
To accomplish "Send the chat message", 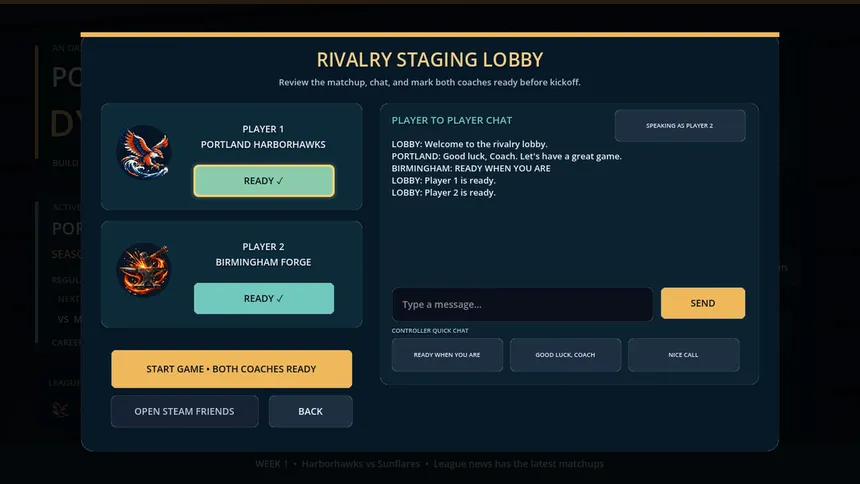I will 703,303.
